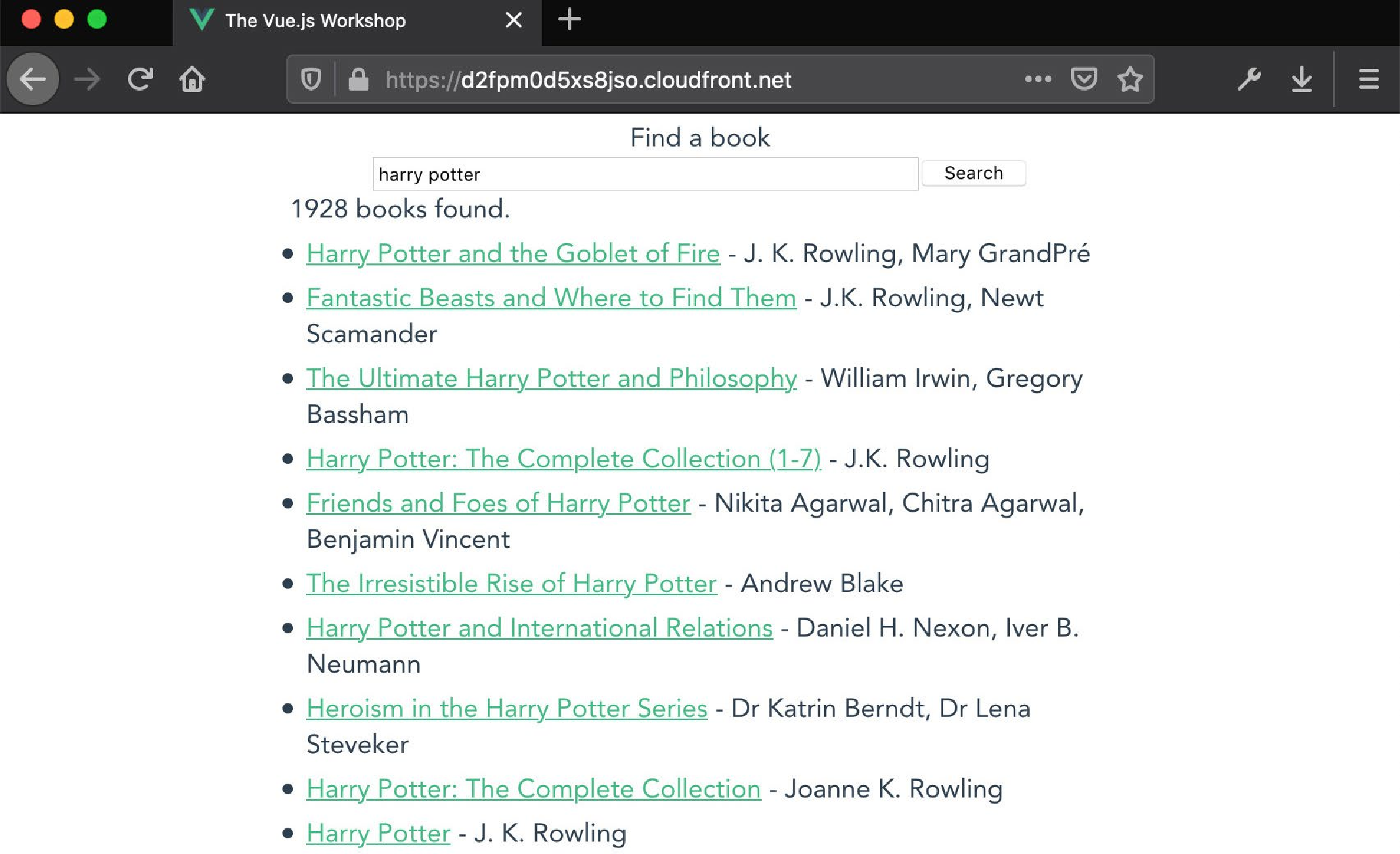Click author text 'Andrew Blake'

(x=822, y=583)
